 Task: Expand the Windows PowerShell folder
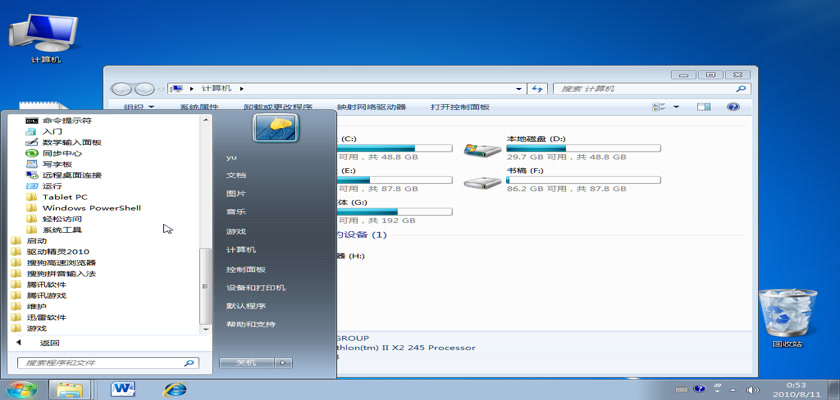(x=91, y=208)
